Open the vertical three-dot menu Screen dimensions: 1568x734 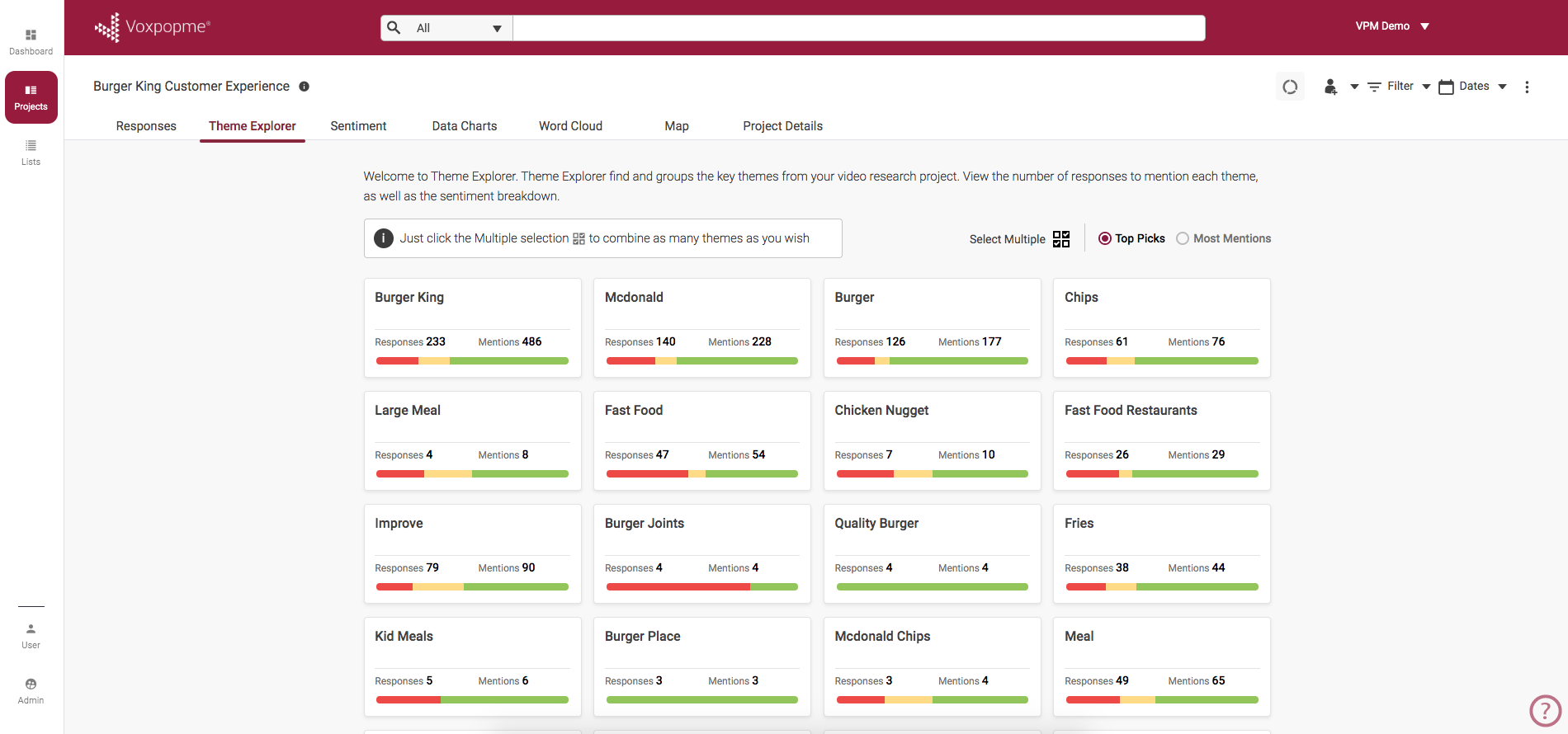pyautogui.click(x=1527, y=87)
